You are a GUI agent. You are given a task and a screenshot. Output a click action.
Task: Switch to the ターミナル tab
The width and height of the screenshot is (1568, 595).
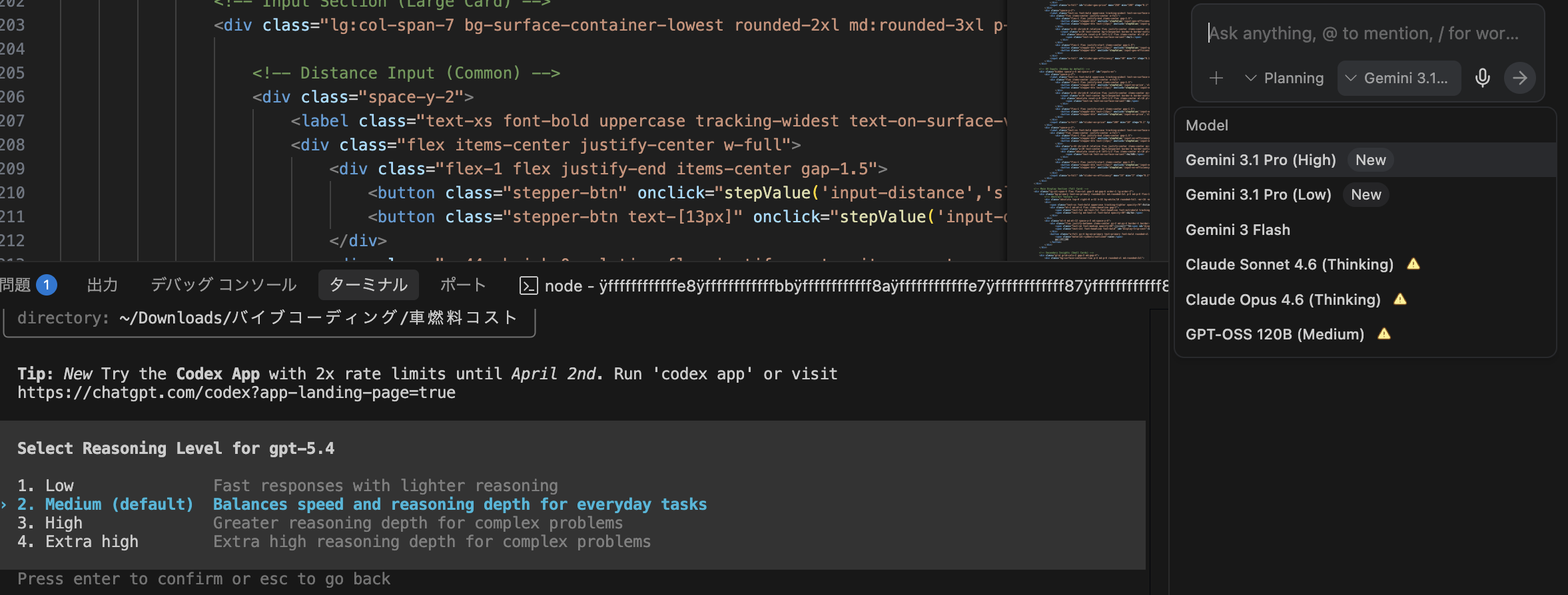[368, 285]
